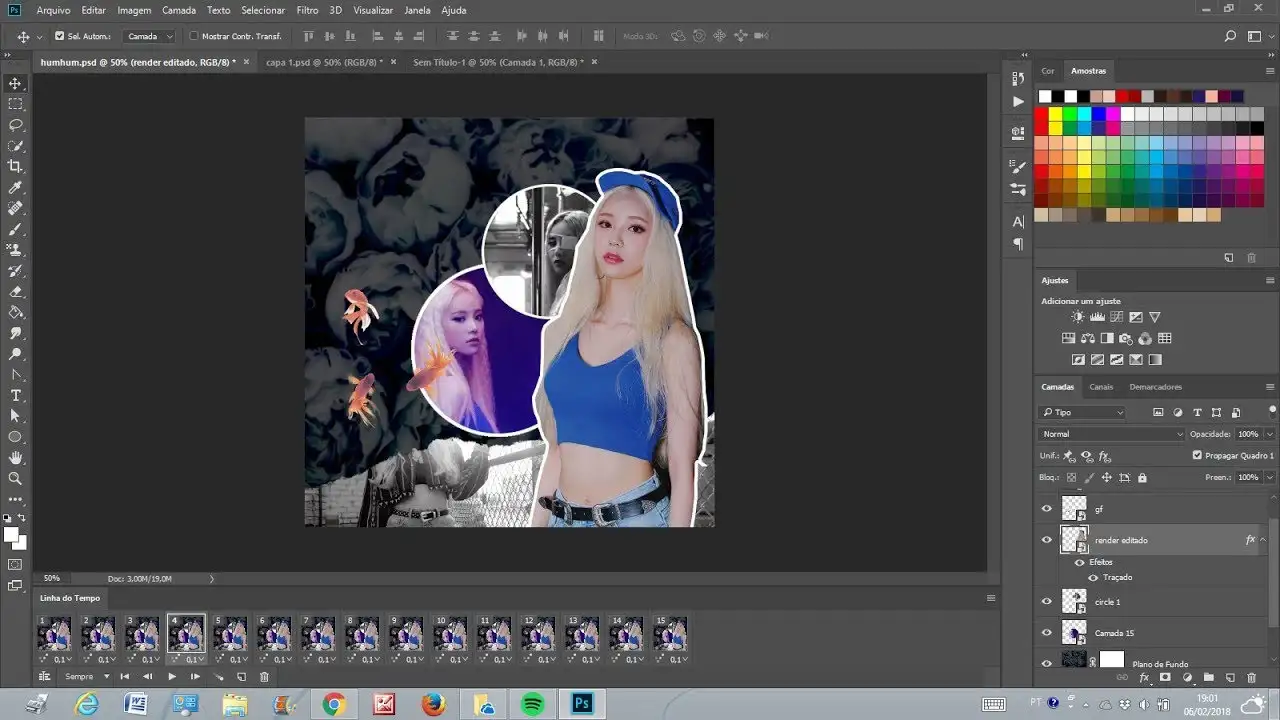
Task: Select frame 7 in the timeline
Action: click(x=318, y=633)
